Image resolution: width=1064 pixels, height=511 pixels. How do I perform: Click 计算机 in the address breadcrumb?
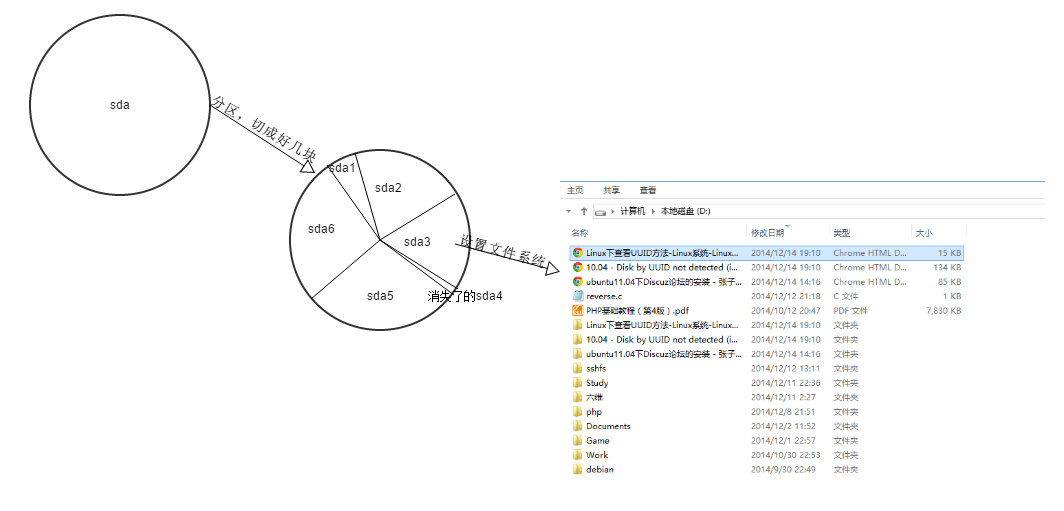[634, 212]
